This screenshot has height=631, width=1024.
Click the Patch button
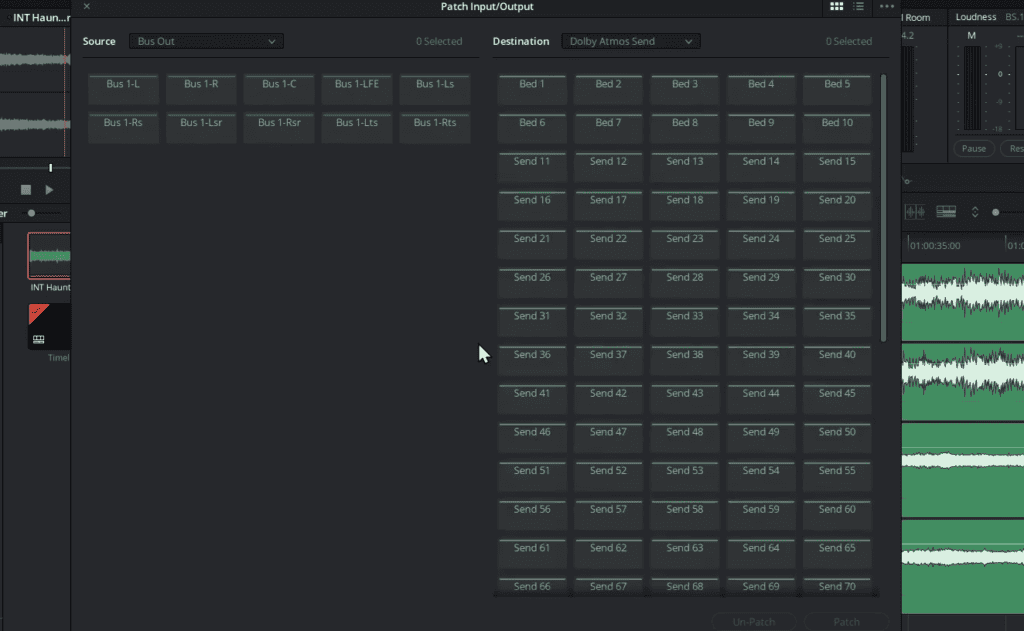(846, 622)
